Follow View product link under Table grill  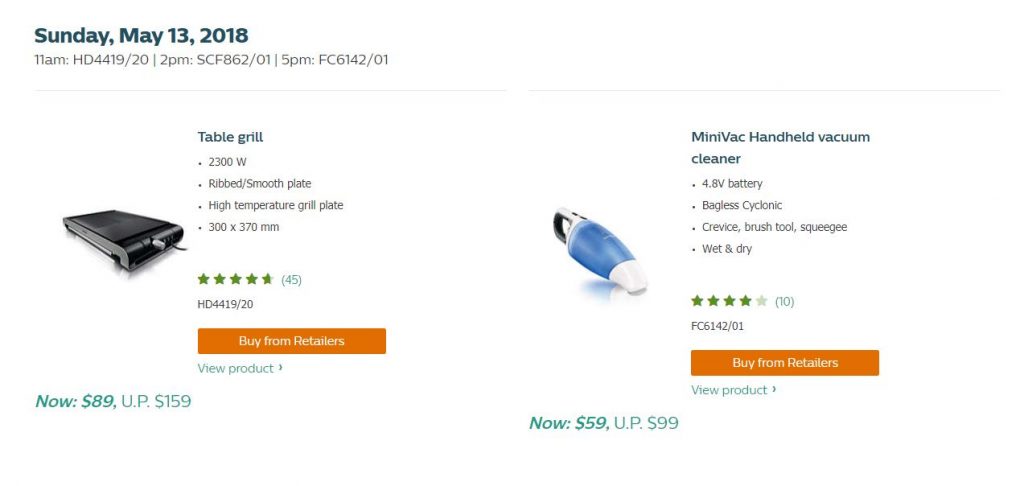pyautogui.click(x=236, y=368)
